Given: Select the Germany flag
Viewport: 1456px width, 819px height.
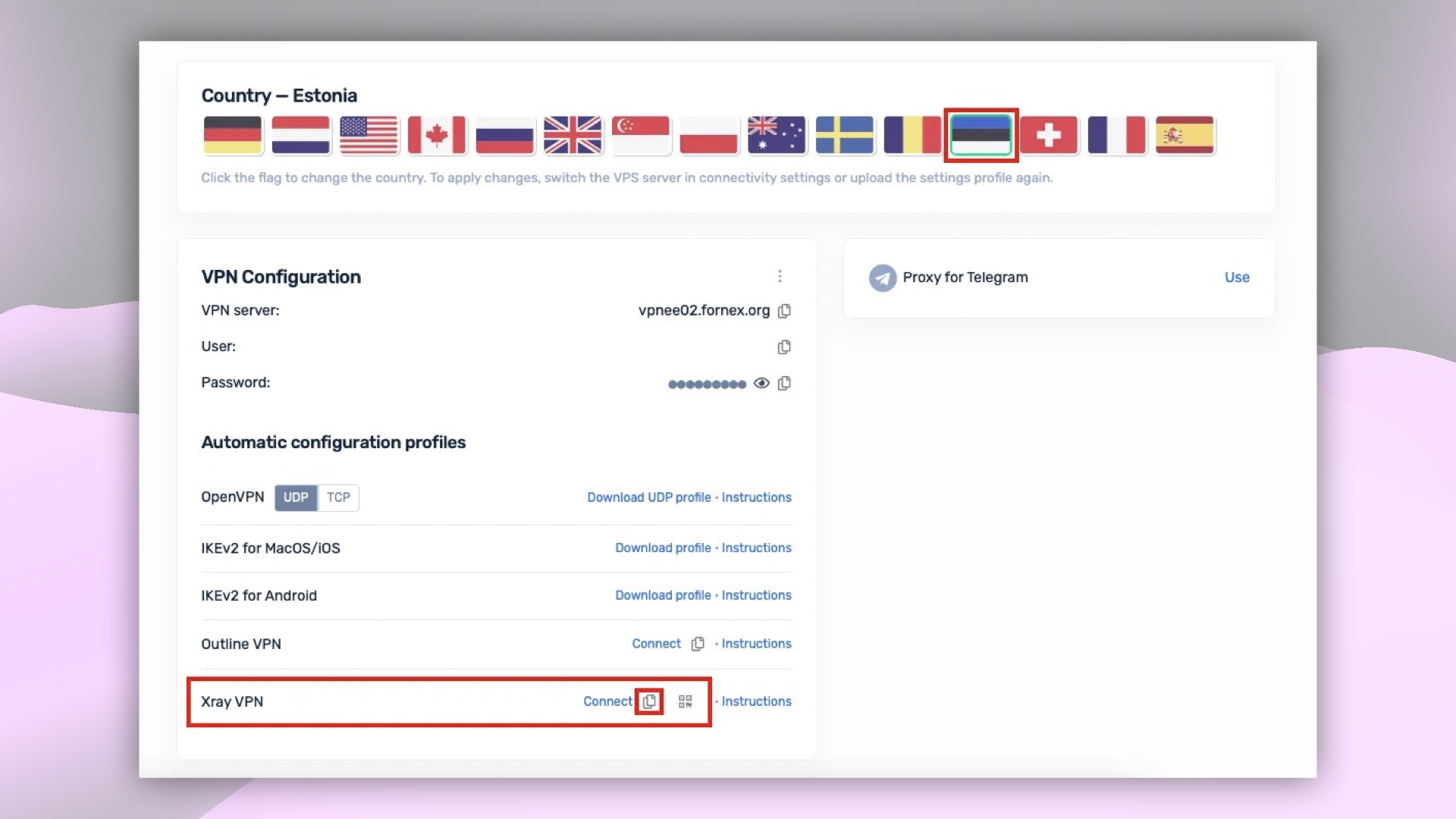Looking at the screenshot, I should point(233,135).
